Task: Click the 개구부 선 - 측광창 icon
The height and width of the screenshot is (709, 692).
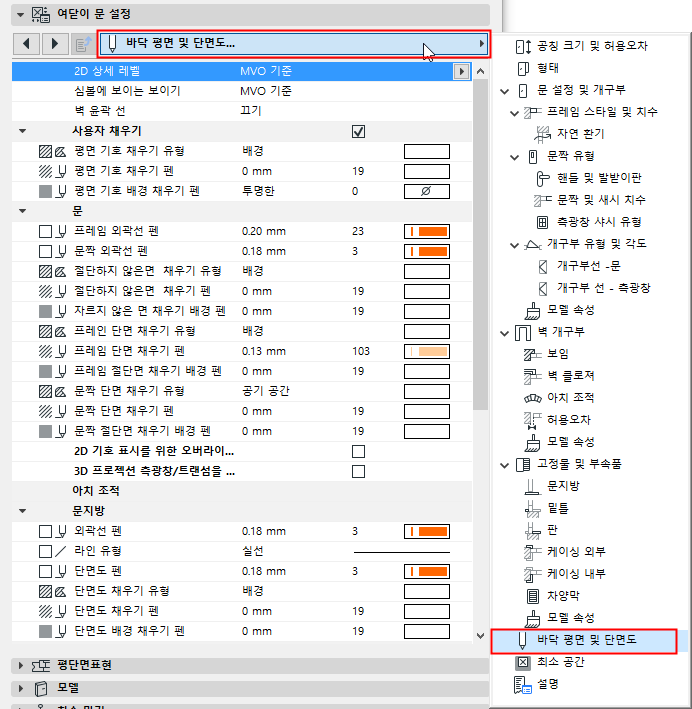Action: tap(543, 288)
